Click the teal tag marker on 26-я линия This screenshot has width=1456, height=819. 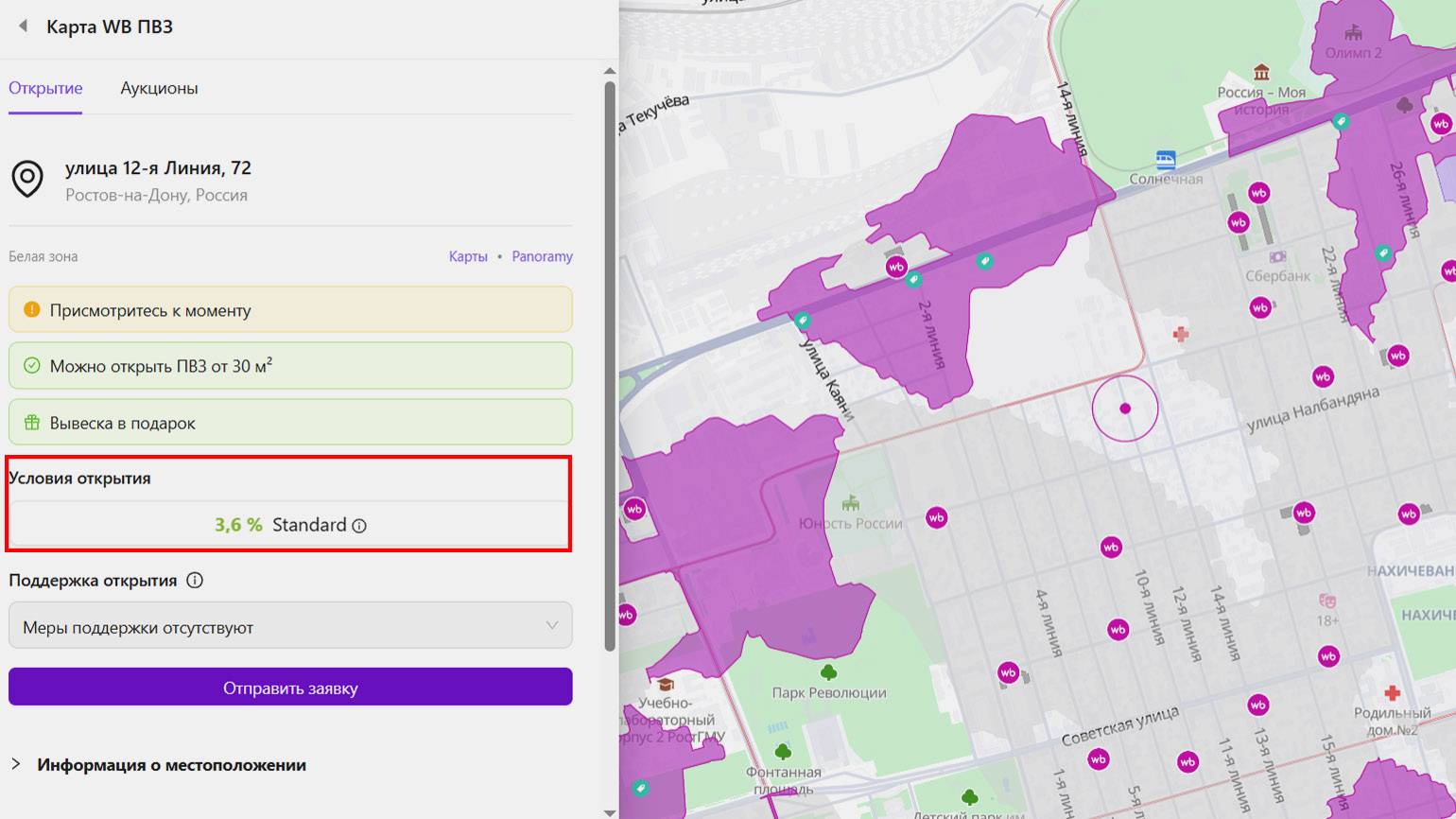coord(1383,253)
